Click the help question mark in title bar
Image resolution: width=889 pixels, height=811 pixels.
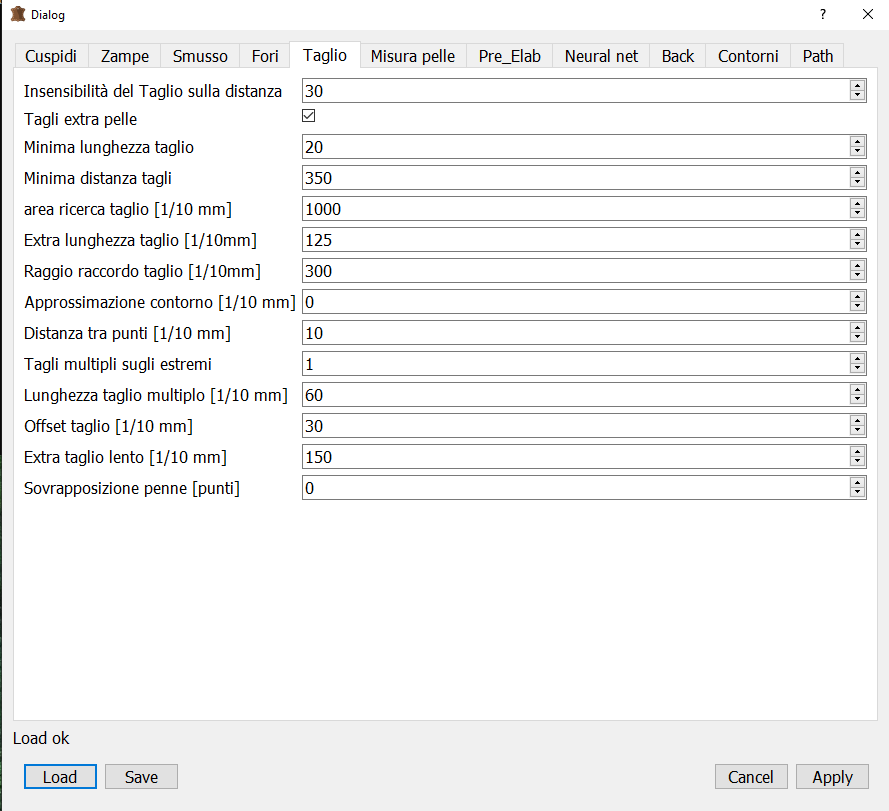coord(822,15)
